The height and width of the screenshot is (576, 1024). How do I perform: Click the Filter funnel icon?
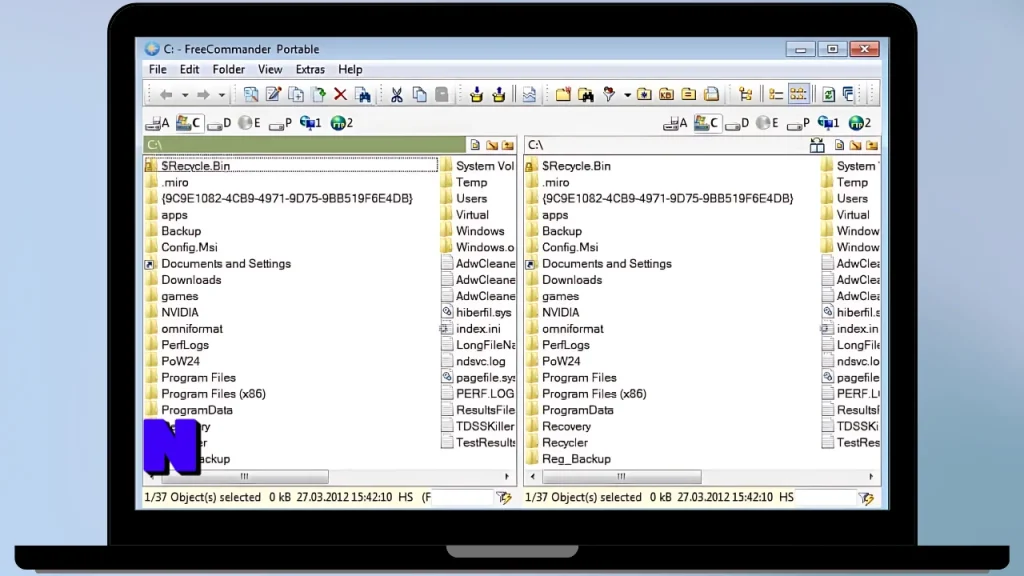point(609,95)
